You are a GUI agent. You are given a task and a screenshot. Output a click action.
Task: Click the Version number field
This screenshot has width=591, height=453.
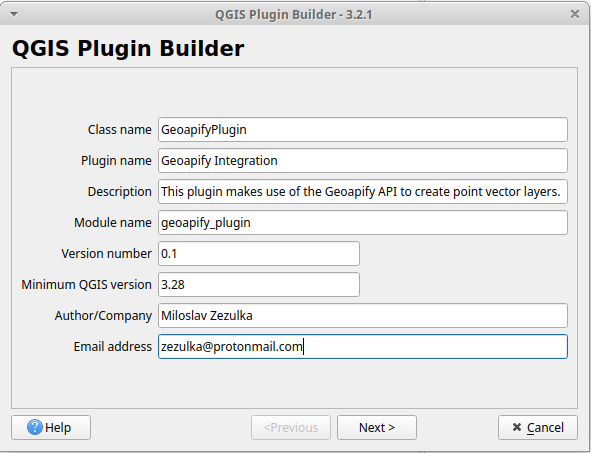[x=259, y=254]
